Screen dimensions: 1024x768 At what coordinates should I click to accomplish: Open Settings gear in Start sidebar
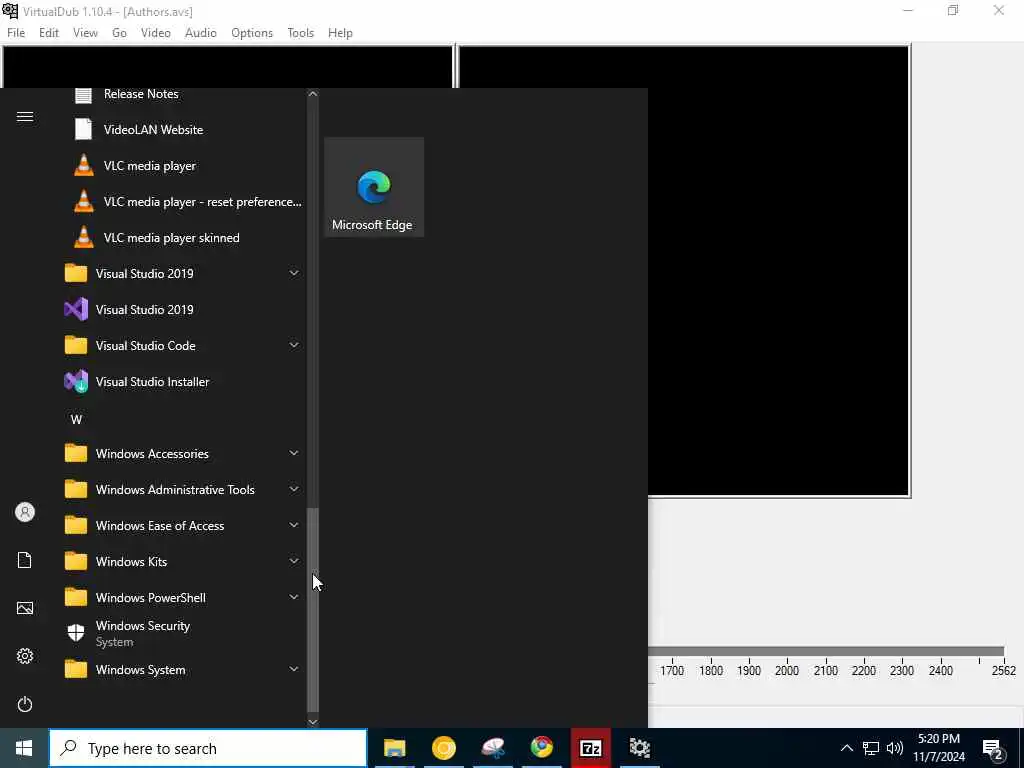point(25,656)
